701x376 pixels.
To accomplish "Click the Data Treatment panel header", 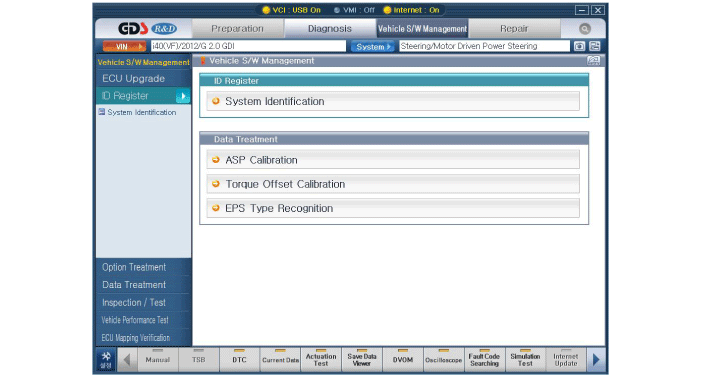I will point(394,139).
